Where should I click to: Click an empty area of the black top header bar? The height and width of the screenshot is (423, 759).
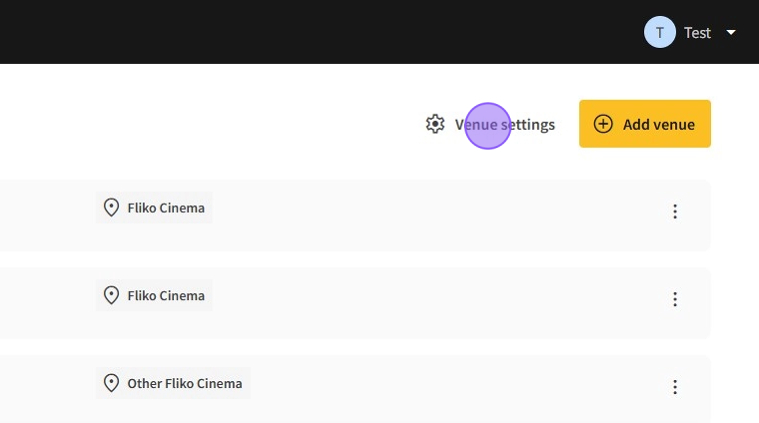tap(300, 32)
